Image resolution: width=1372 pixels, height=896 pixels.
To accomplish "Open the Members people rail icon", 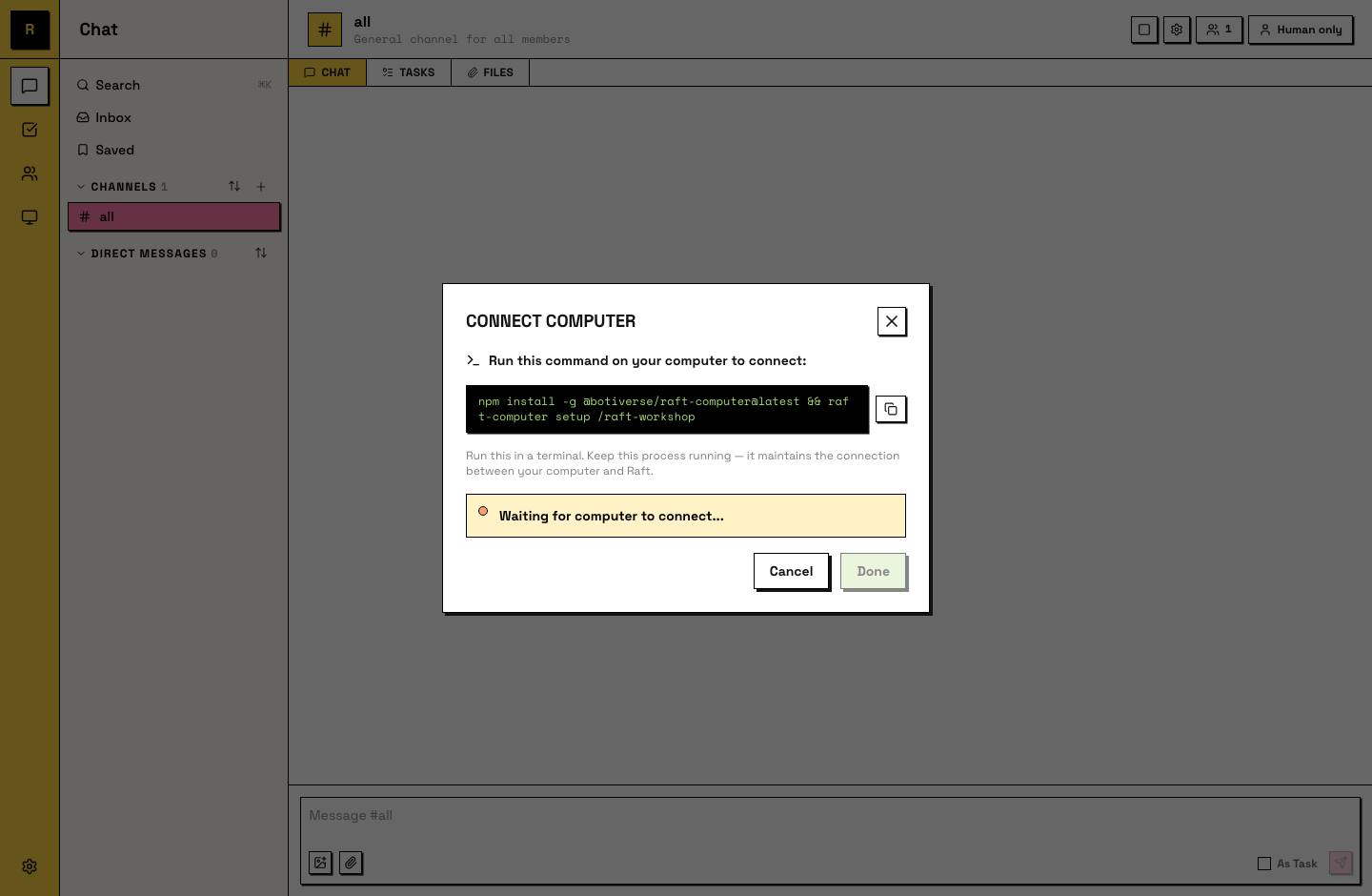I will [30, 173].
